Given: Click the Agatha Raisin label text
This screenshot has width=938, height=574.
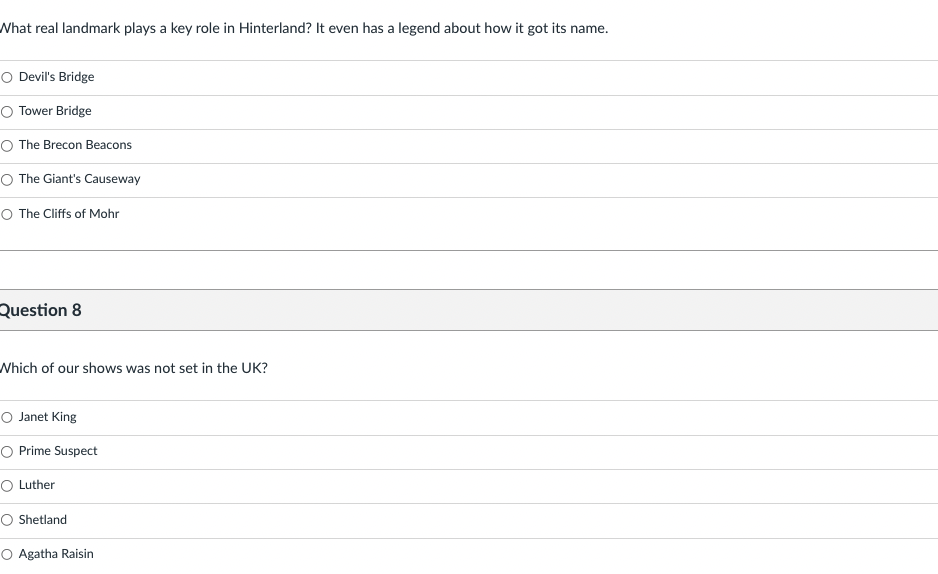Looking at the screenshot, I should click(x=56, y=554).
